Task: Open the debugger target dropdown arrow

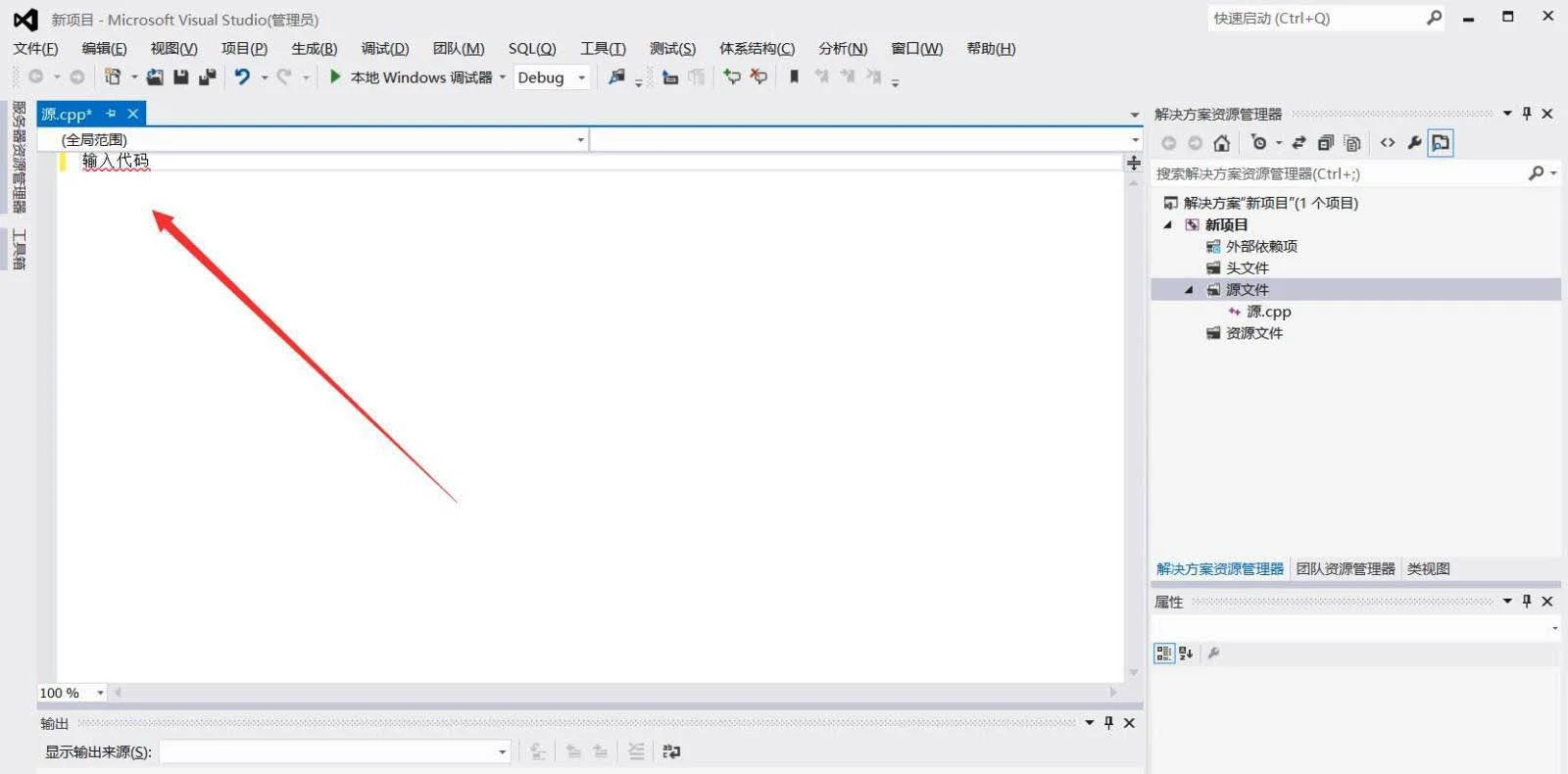Action: [x=503, y=77]
